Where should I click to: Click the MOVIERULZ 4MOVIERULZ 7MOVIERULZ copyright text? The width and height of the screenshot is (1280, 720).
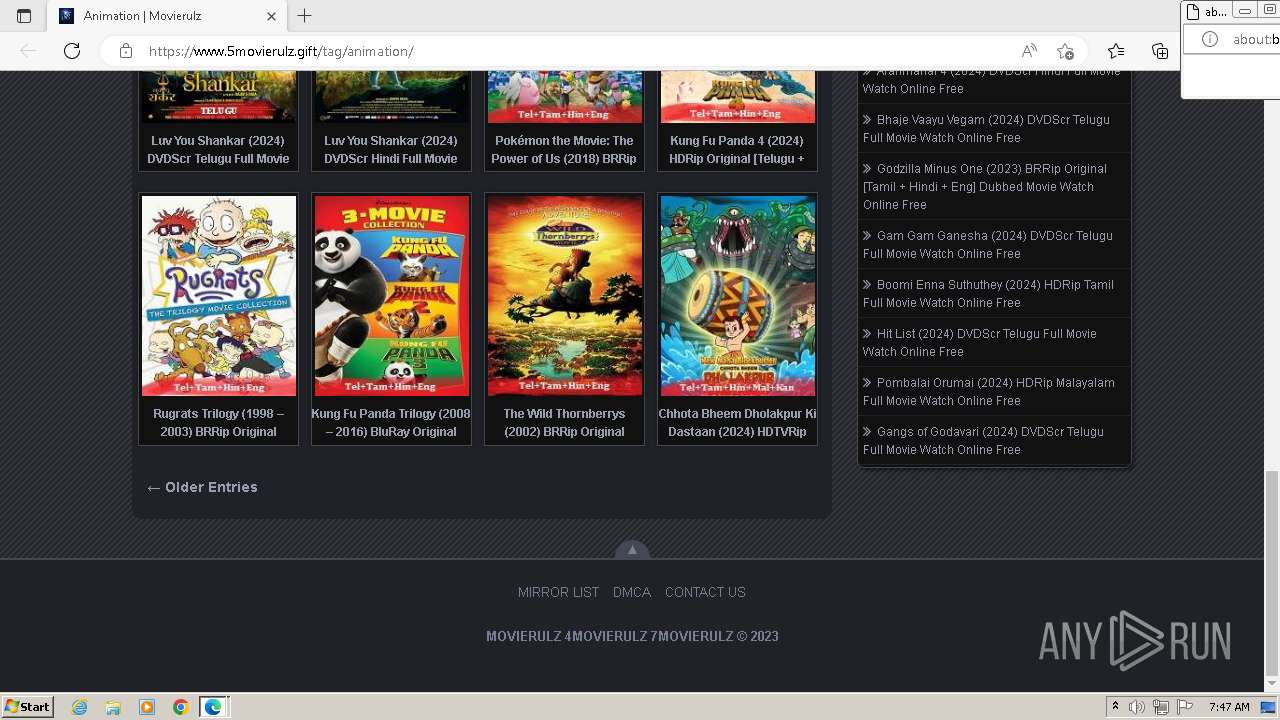pos(632,636)
